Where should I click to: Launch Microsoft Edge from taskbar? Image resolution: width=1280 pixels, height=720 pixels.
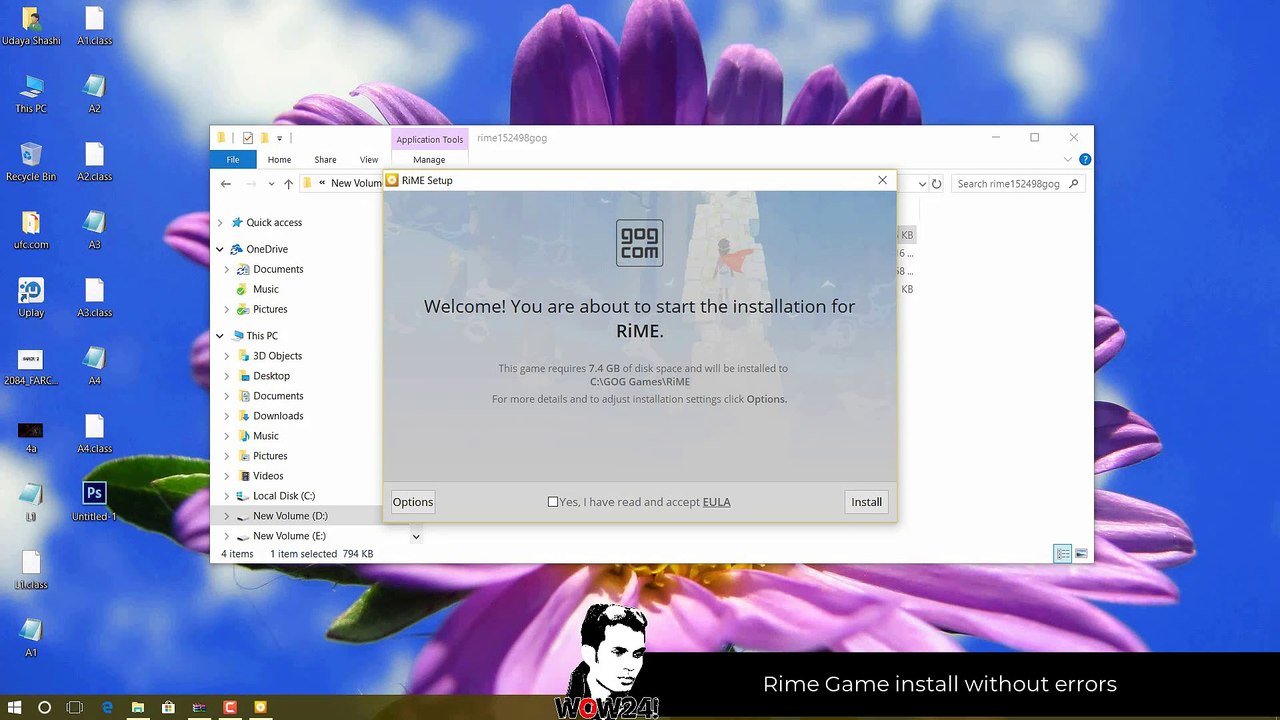coord(107,707)
